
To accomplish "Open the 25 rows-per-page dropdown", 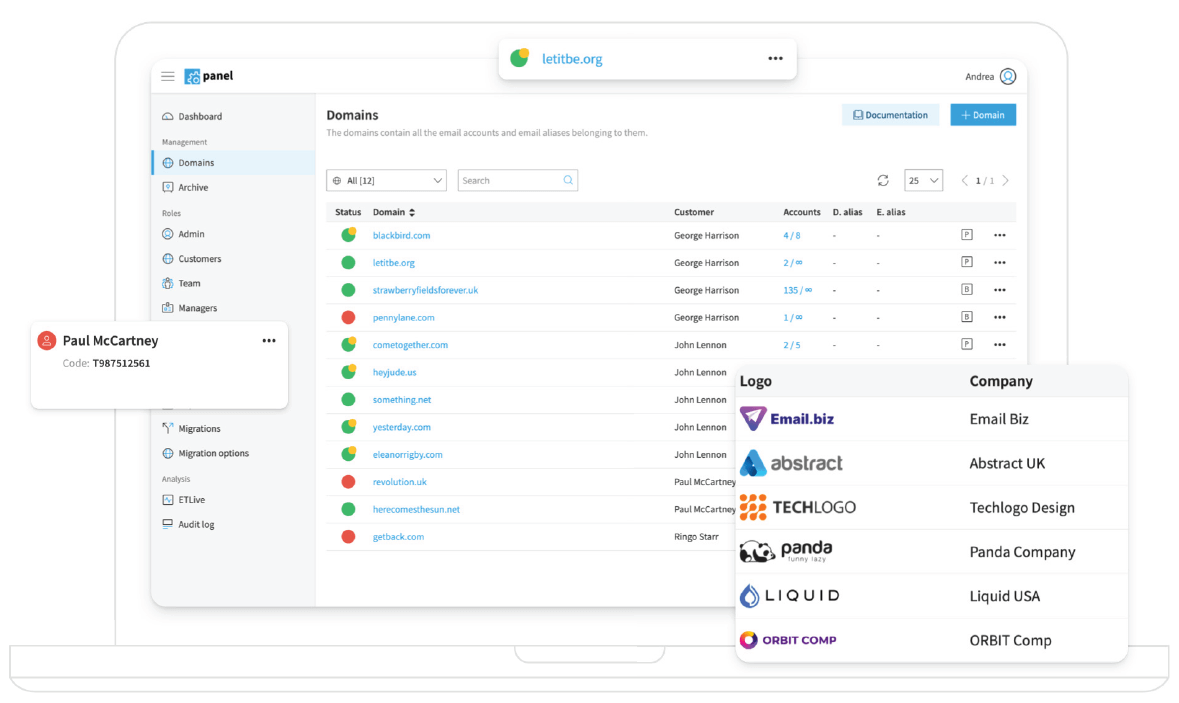I will (x=922, y=180).
